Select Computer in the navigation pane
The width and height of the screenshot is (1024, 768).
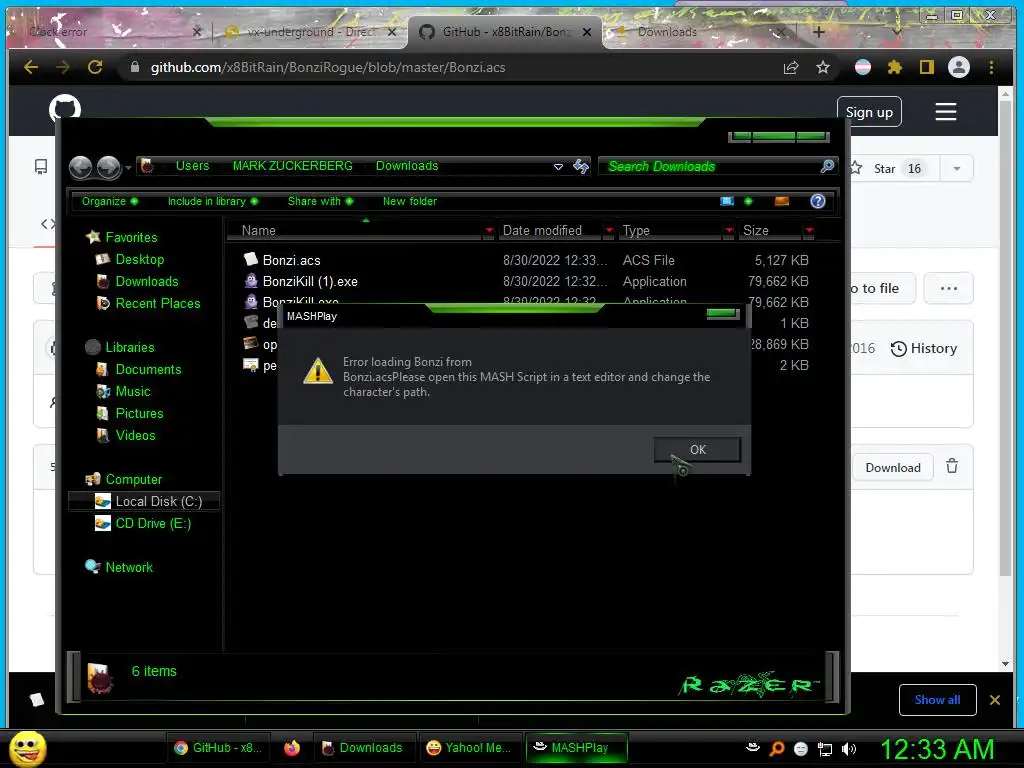[x=133, y=479]
